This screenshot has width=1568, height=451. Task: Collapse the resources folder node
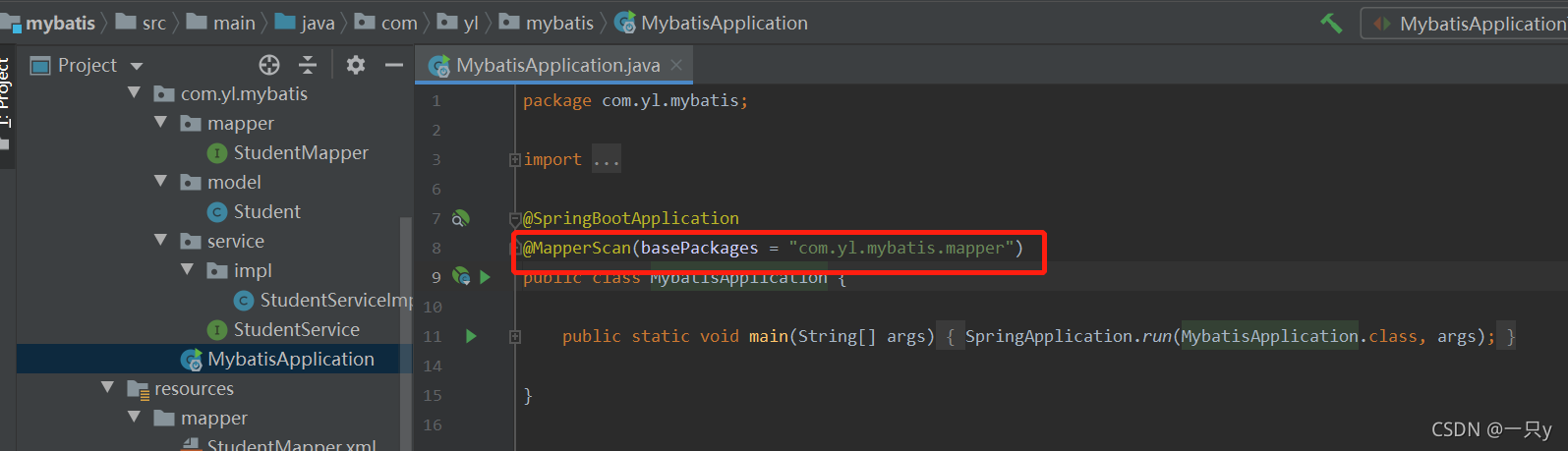[108, 388]
